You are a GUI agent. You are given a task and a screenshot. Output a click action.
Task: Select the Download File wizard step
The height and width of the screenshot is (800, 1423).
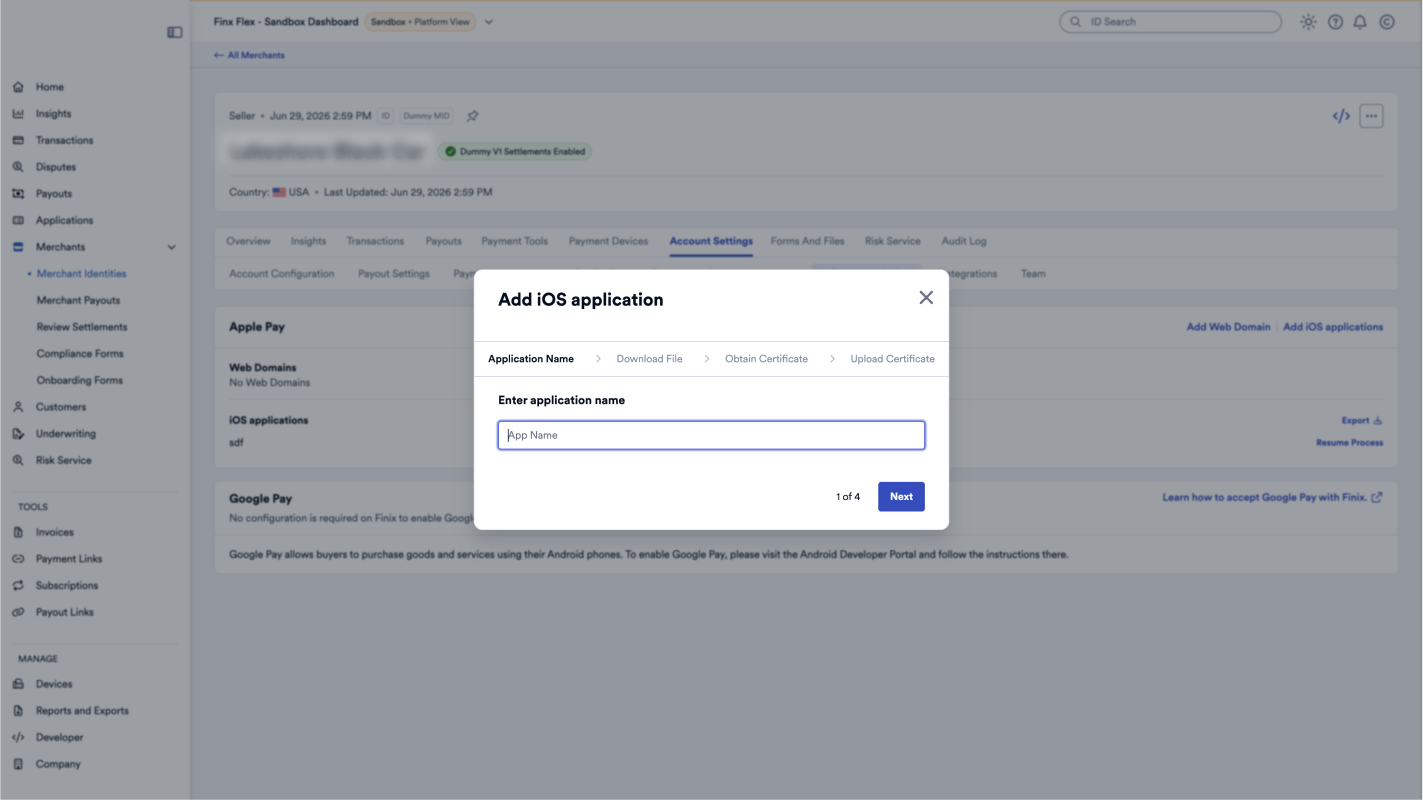(x=649, y=359)
